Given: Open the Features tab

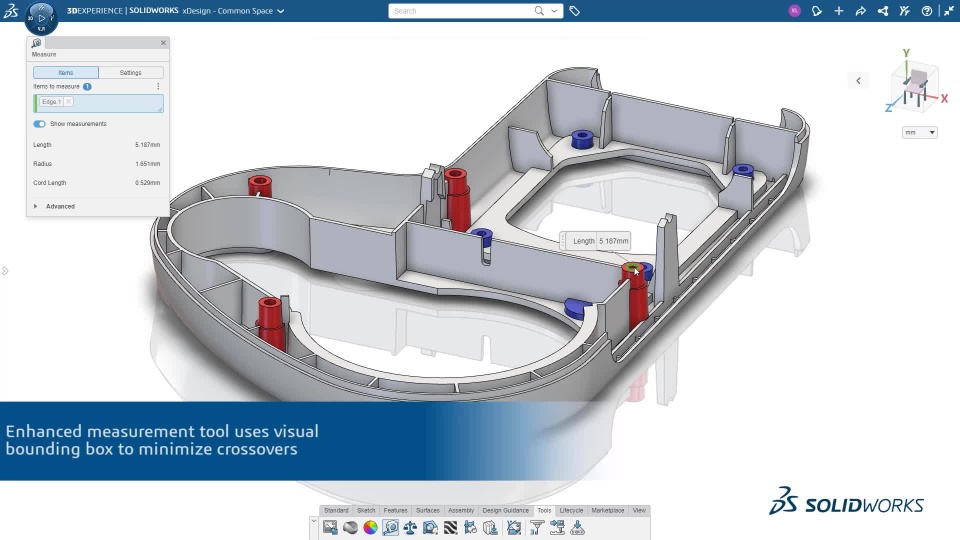Looking at the screenshot, I should pyautogui.click(x=396, y=510).
